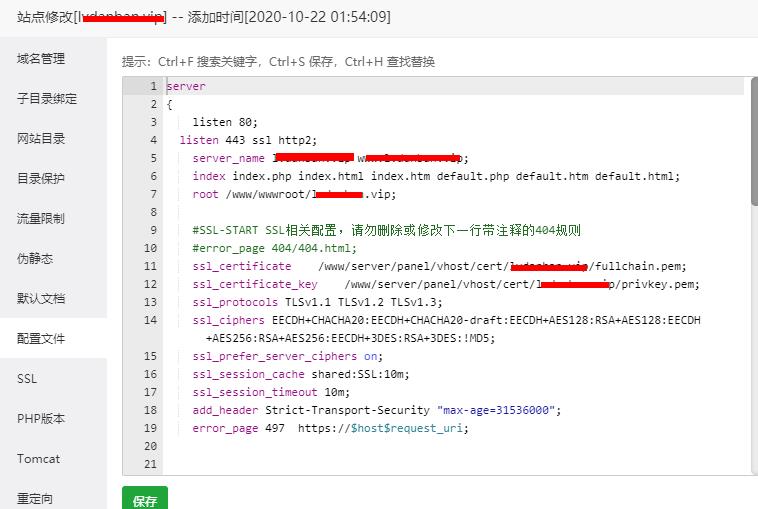Select the 网站目录 menu item

point(41,139)
